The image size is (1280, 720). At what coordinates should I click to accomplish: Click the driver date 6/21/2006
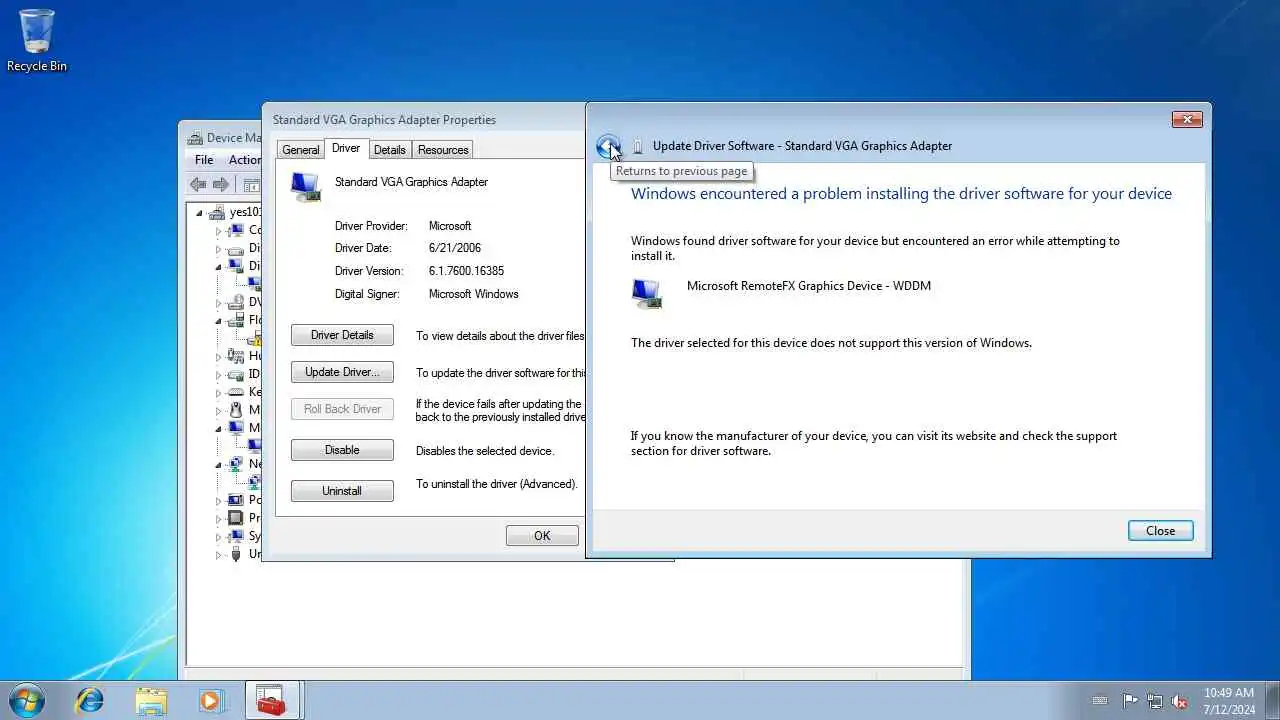(x=455, y=248)
